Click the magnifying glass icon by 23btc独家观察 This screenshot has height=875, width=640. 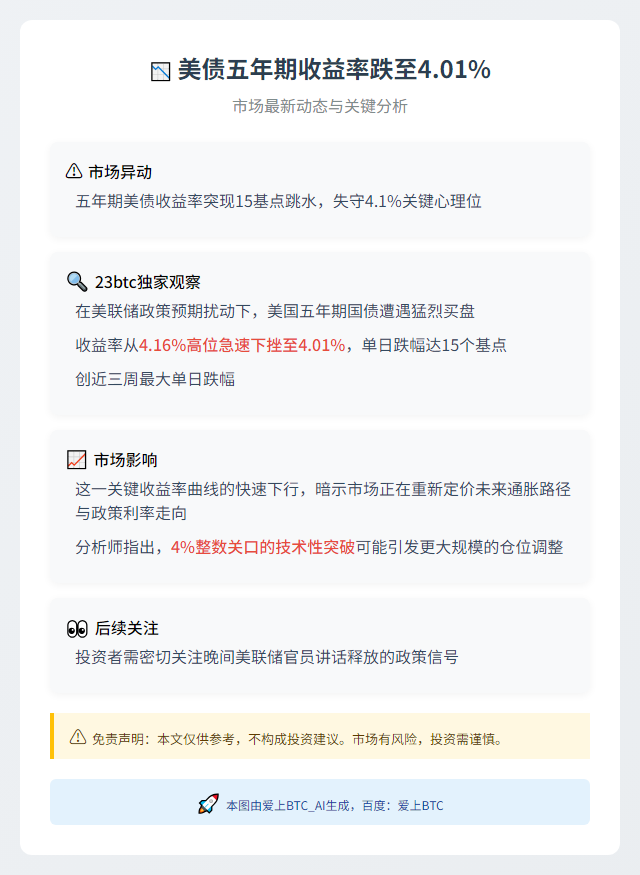(x=77, y=282)
